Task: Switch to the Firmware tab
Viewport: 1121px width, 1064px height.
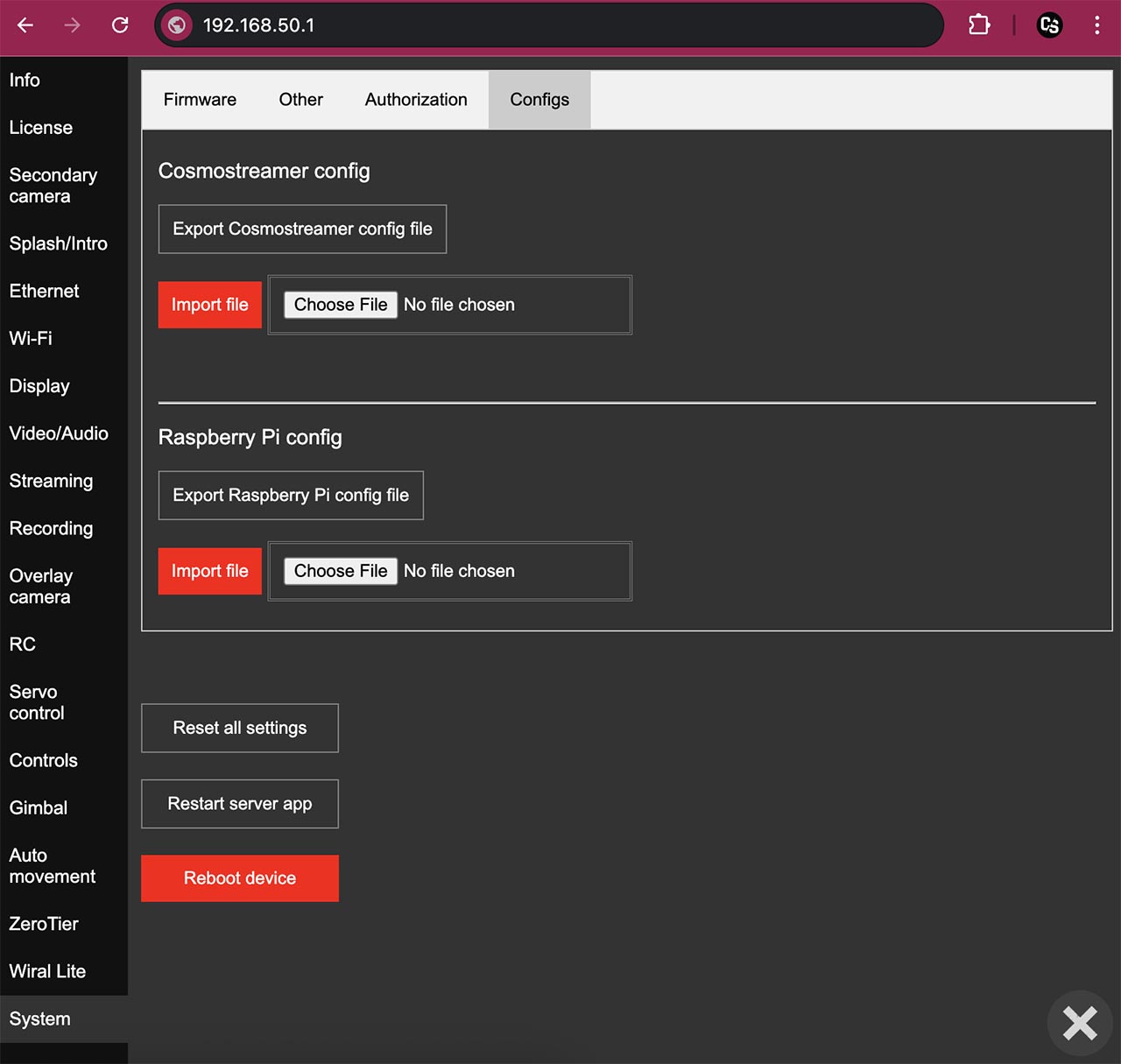Action: pos(200,100)
